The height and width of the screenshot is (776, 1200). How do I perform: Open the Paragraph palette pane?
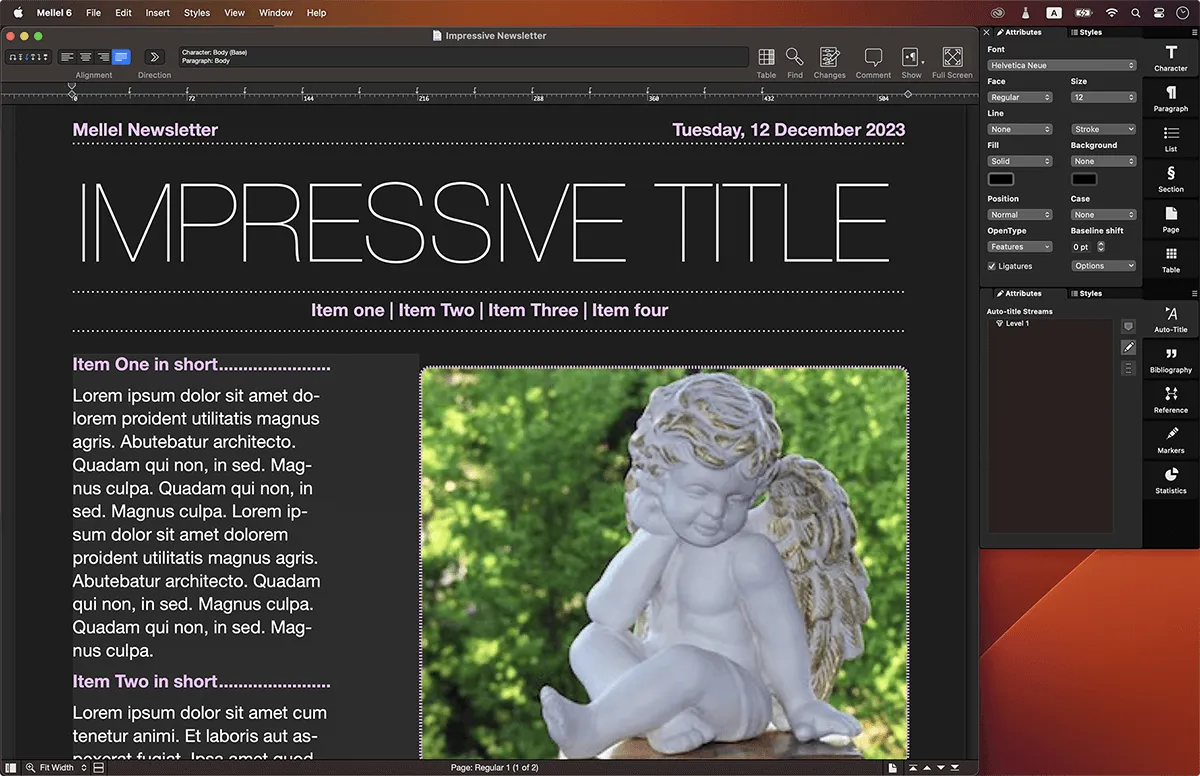coord(1170,97)
